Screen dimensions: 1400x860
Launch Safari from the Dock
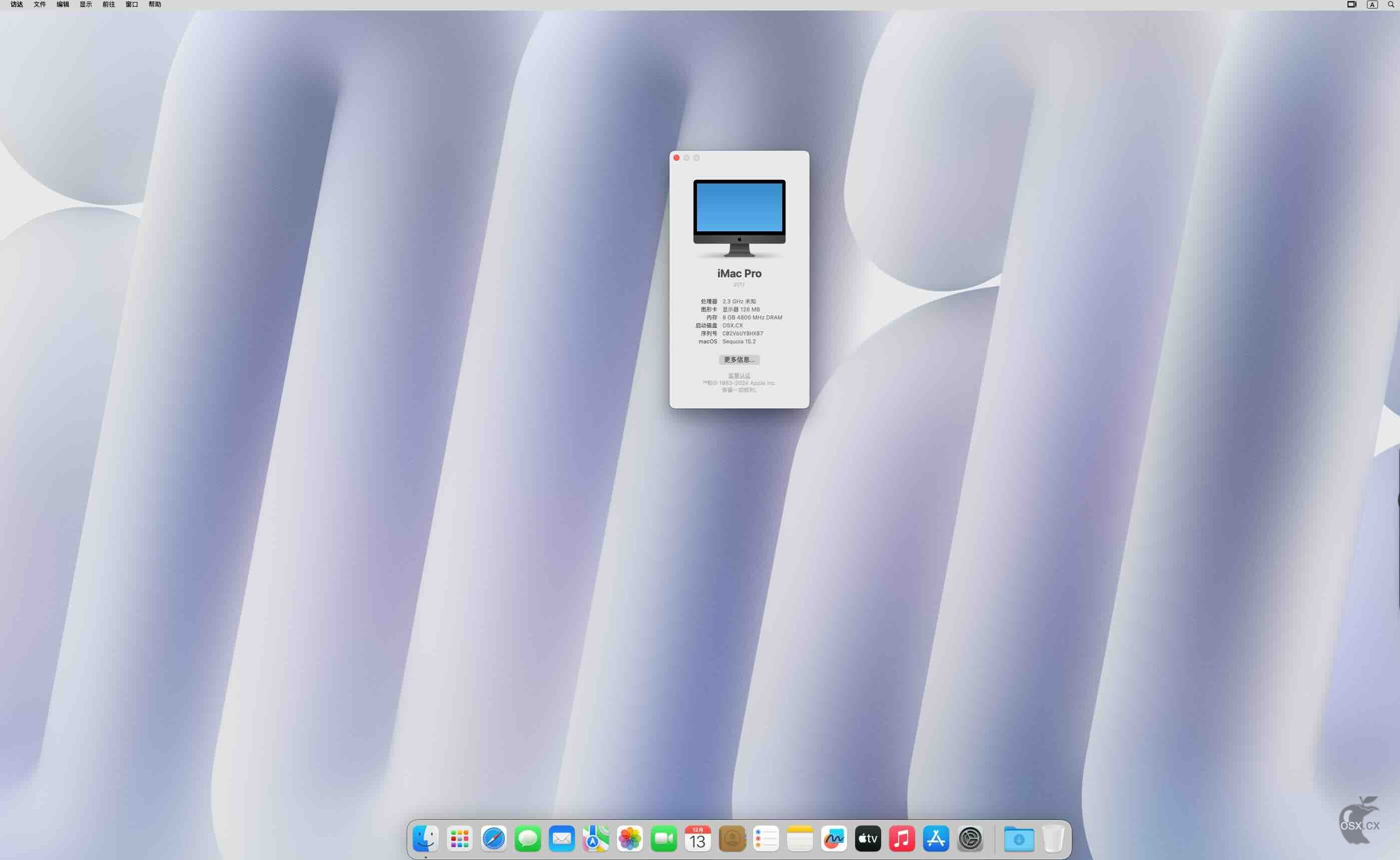[493, 838]
